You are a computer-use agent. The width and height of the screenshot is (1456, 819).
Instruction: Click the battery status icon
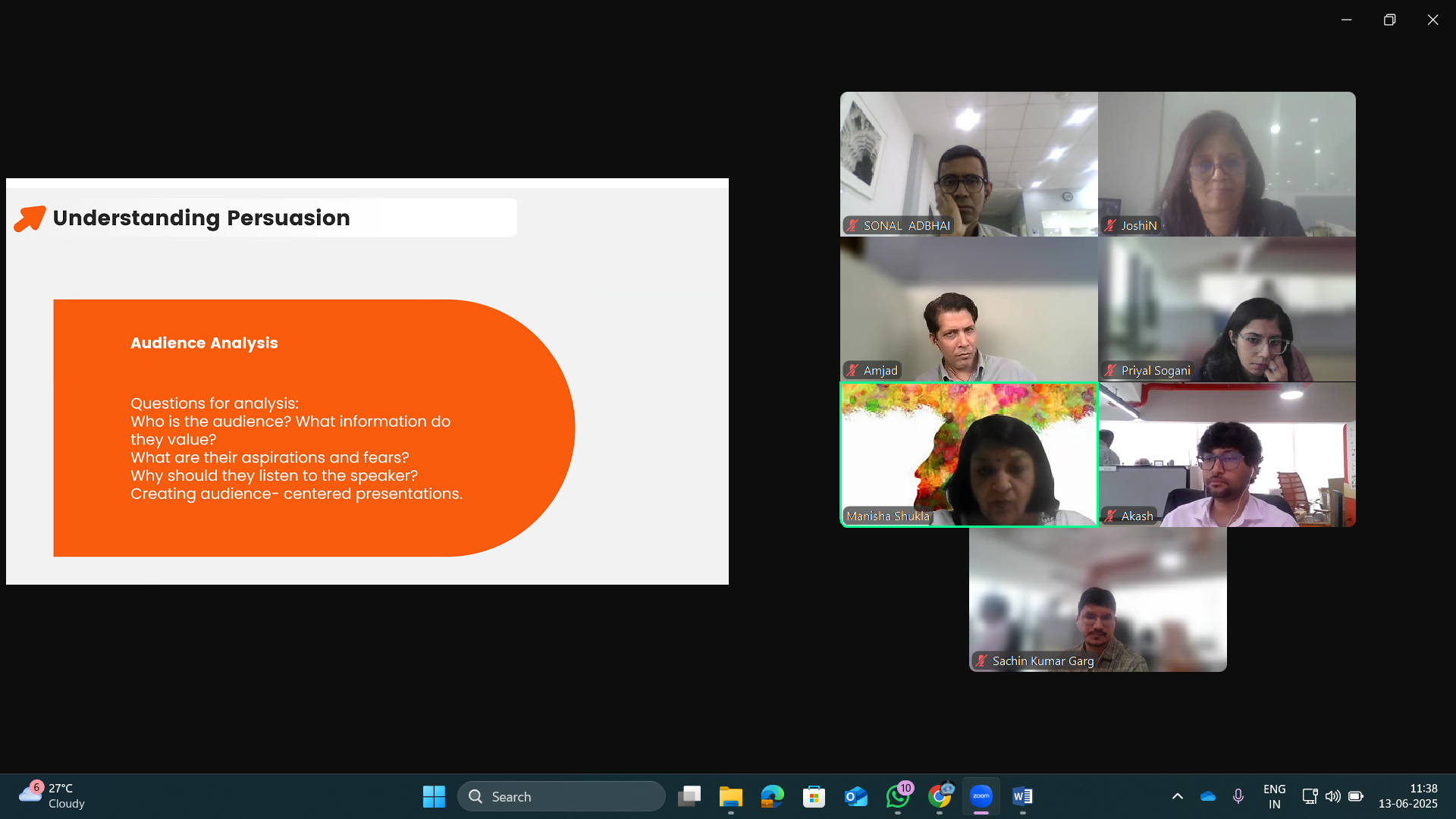pyautogui.click(x=1356, y=796)
